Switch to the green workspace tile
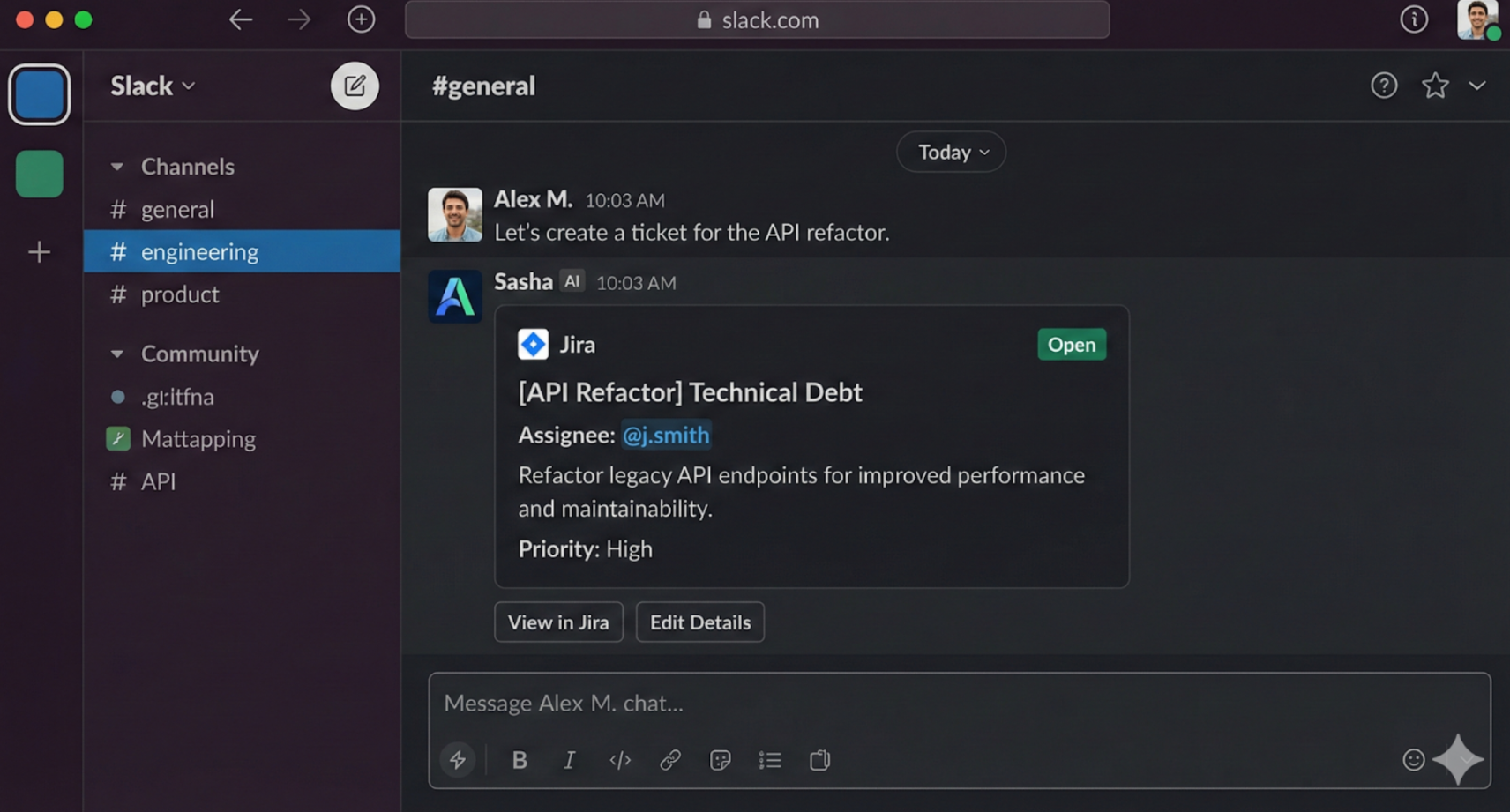The image size is (1510, 812). click(40, 174)
